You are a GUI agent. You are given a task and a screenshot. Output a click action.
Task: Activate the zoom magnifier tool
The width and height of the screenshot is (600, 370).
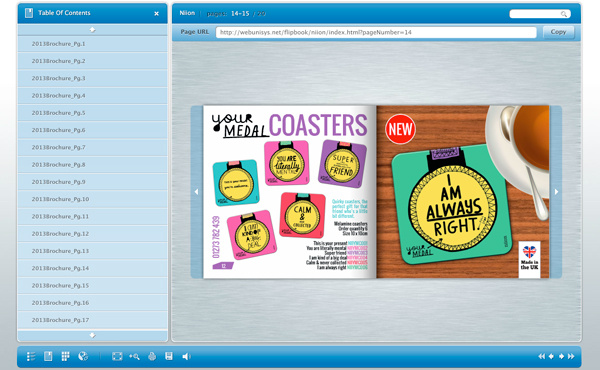coord(134,357)
